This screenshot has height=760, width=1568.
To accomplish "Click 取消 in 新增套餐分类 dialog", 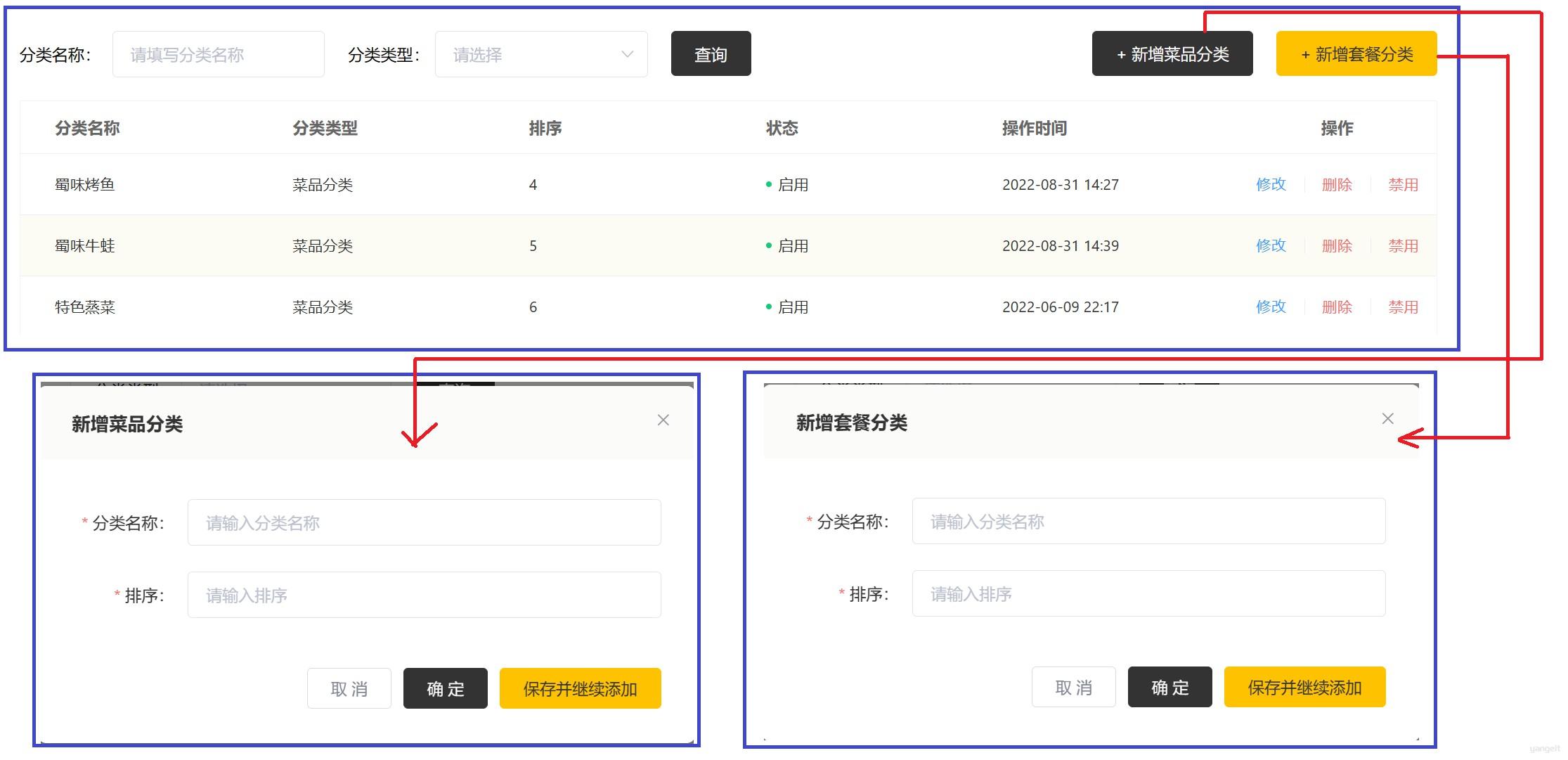I will click(1074, 687).
